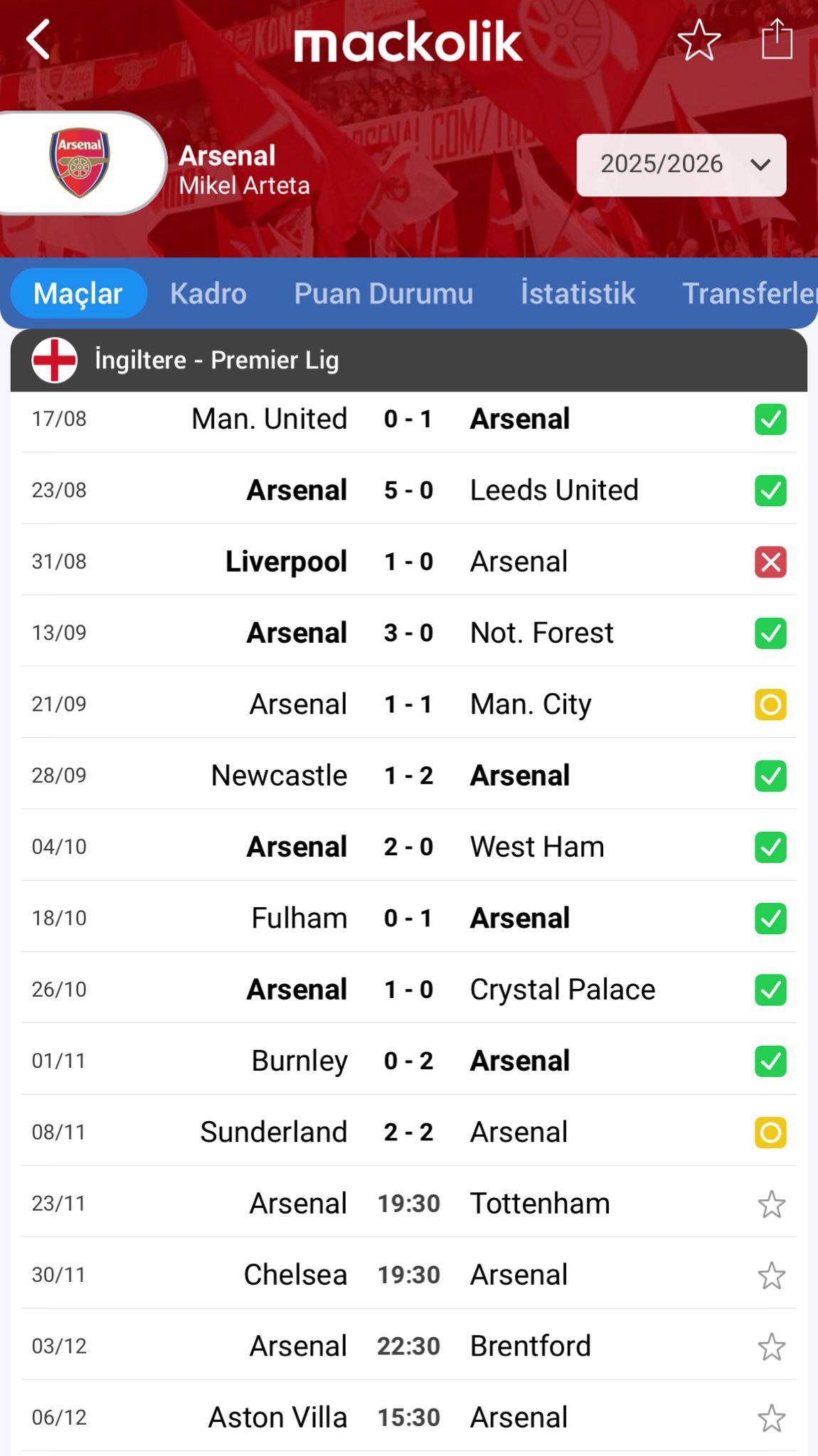Tap the Arsenal club crest logo
This screenshot has height=1456, width=818.
(80, 163)
